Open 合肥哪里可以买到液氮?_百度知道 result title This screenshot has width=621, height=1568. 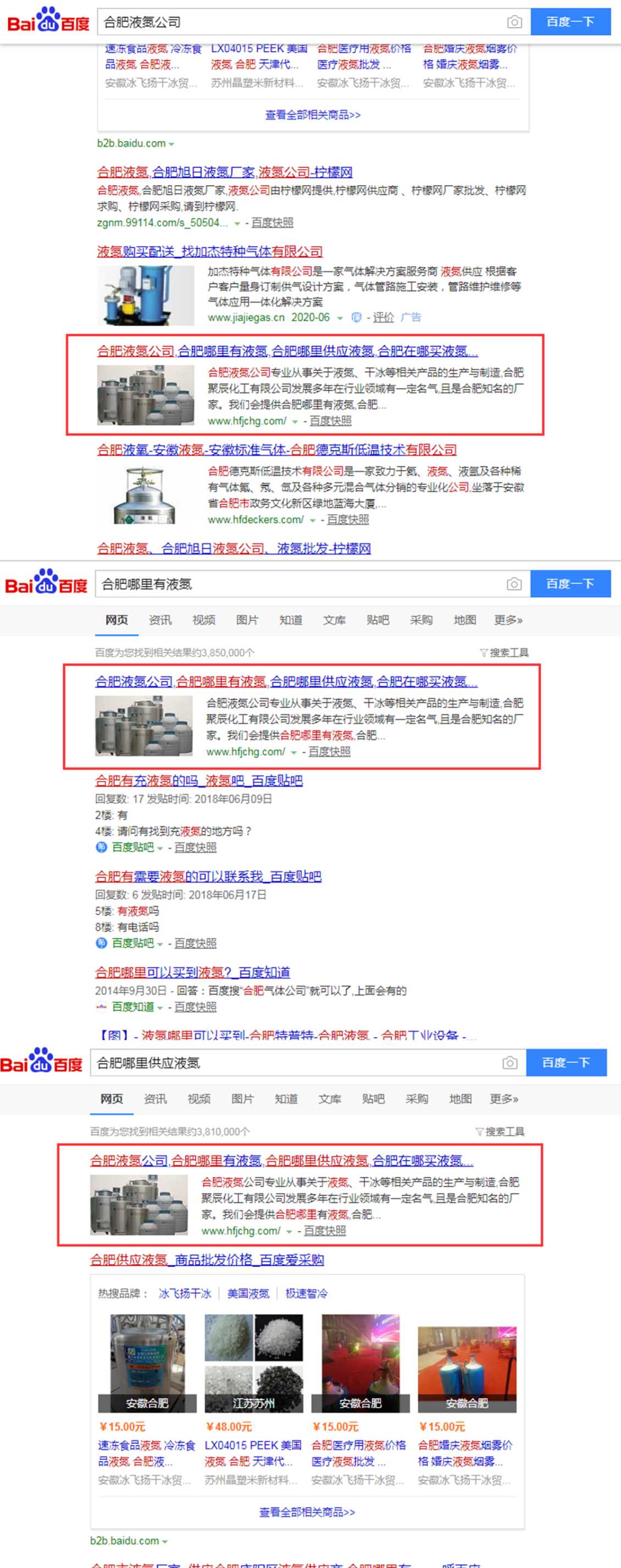(192, 972)
